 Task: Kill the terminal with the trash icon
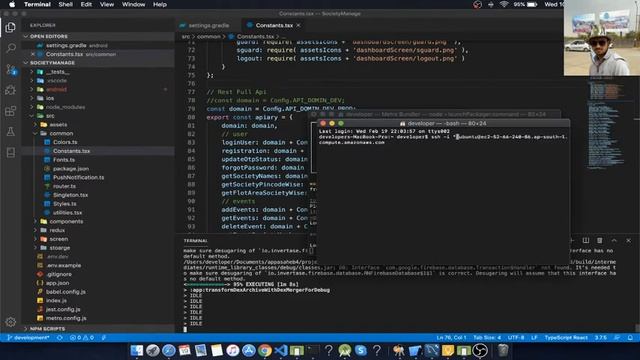pos(599,240)
